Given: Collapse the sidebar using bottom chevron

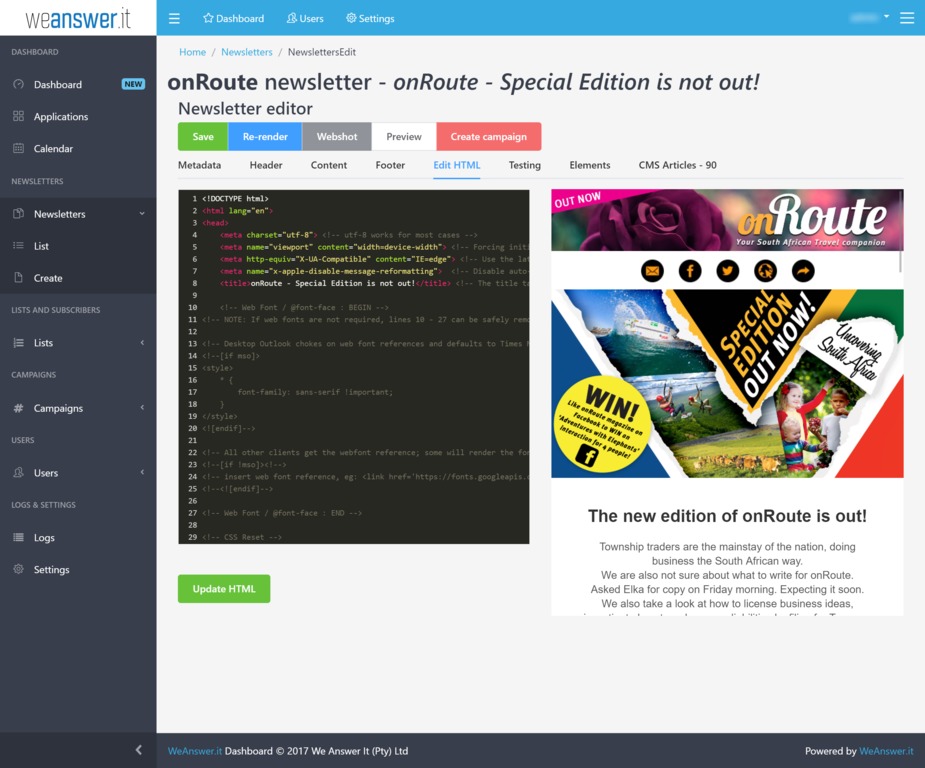Looking at the screenshot, I should (x=138, y=750).
